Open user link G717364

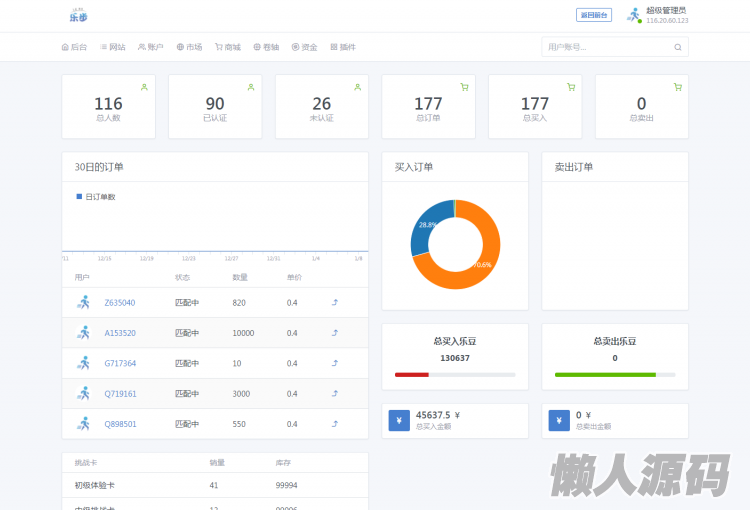pos(120,363)
